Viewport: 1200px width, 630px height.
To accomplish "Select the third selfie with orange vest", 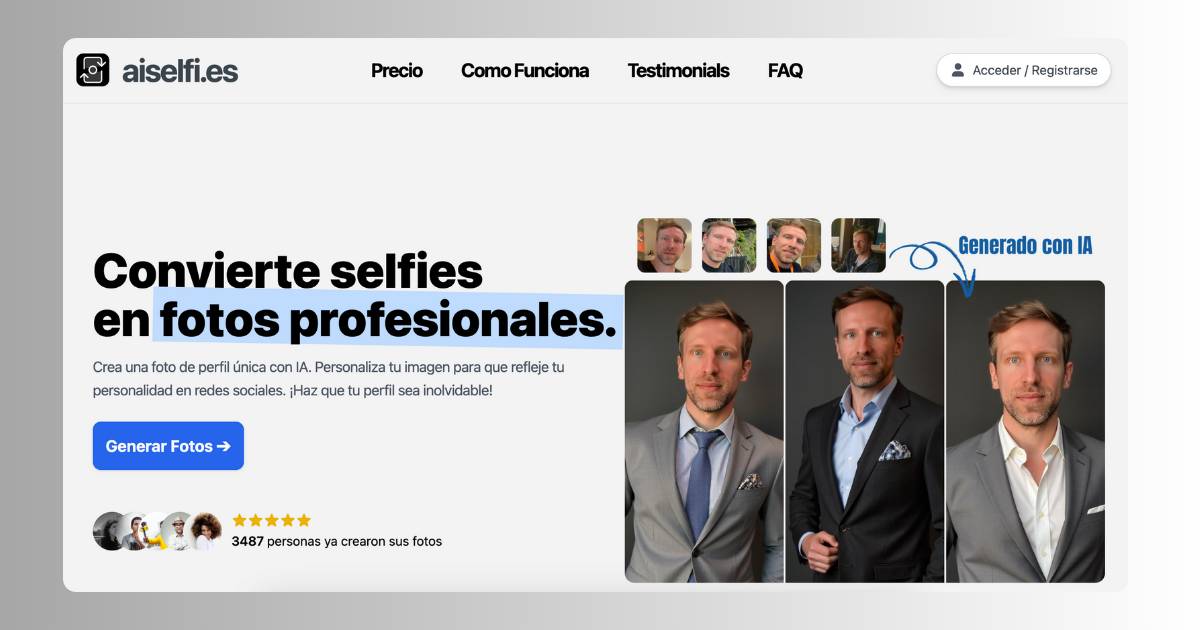I will click(x=794, y=245).
